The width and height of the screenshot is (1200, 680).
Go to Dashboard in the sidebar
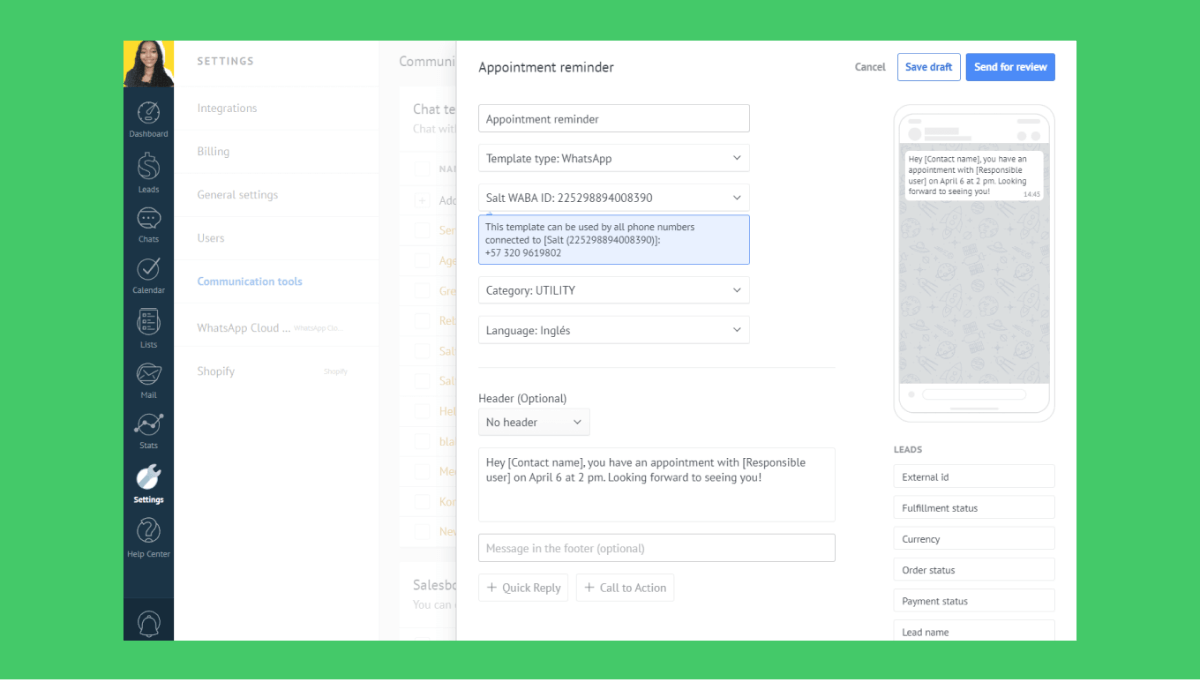148,119
